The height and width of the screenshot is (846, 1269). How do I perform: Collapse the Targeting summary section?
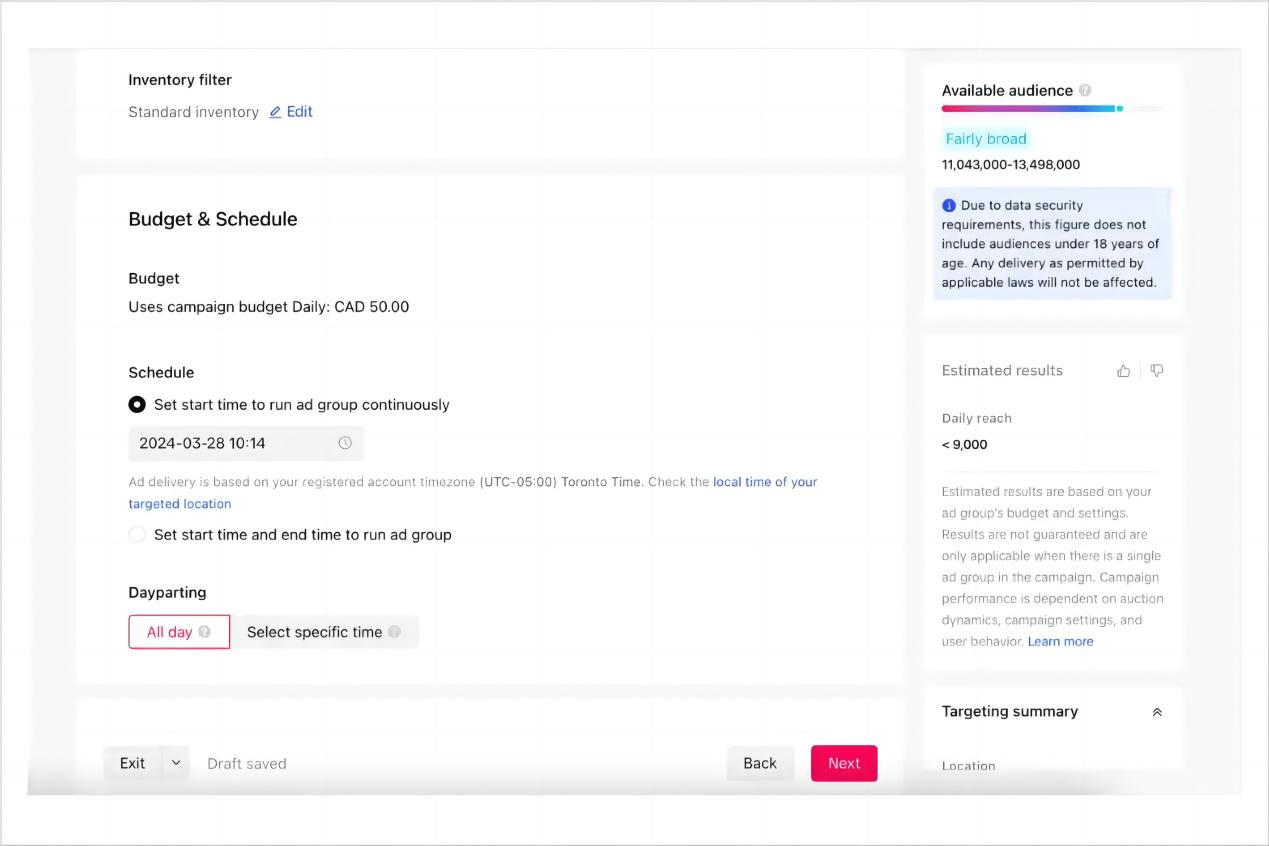[x=1157, y=712]
